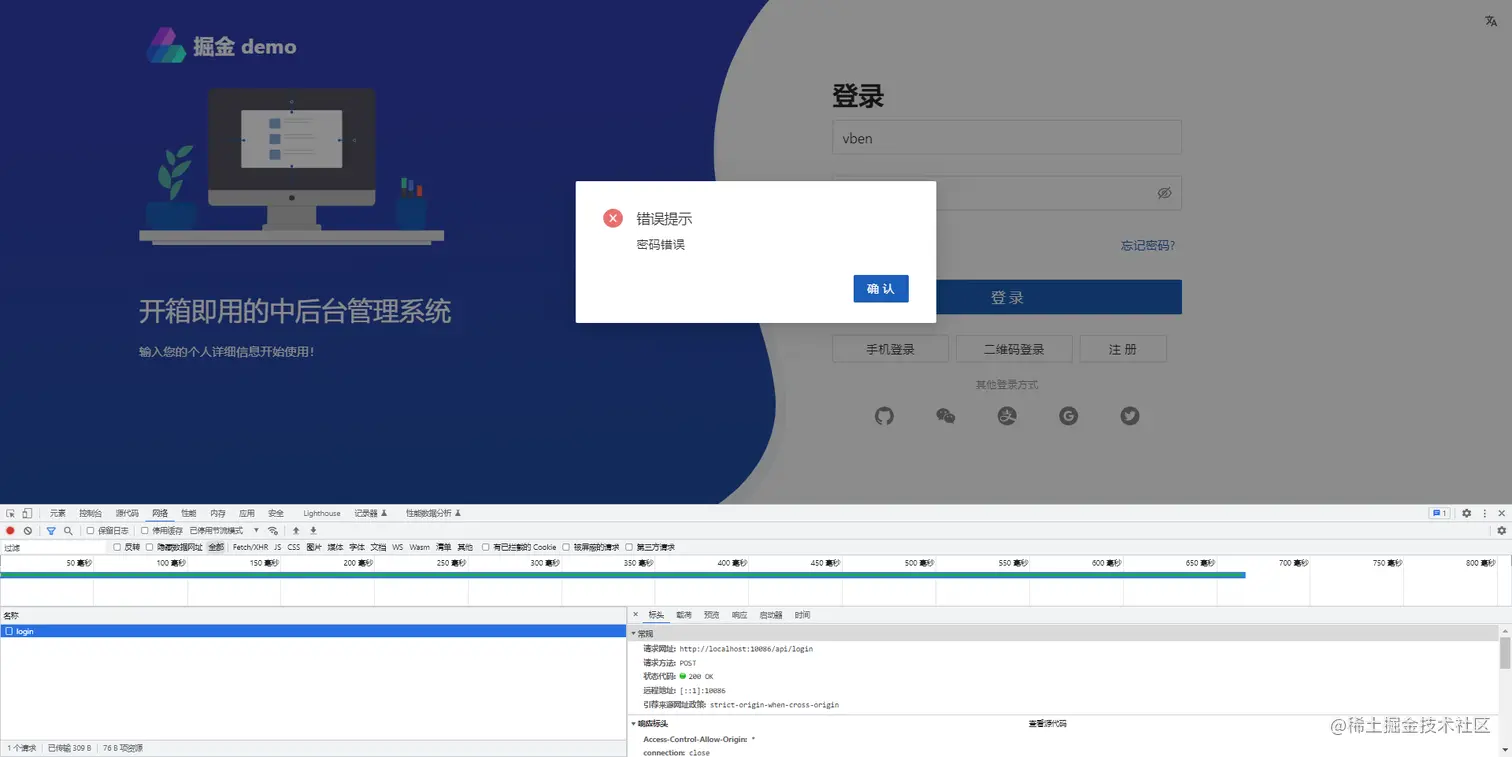
Task: Switch to the 控制台 Console panel
Action: [x=90, y=513]
